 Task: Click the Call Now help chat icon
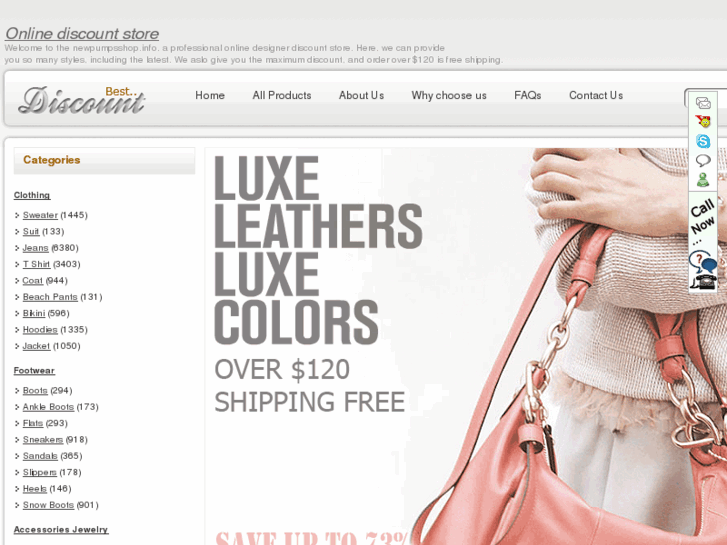coord(702,262)
